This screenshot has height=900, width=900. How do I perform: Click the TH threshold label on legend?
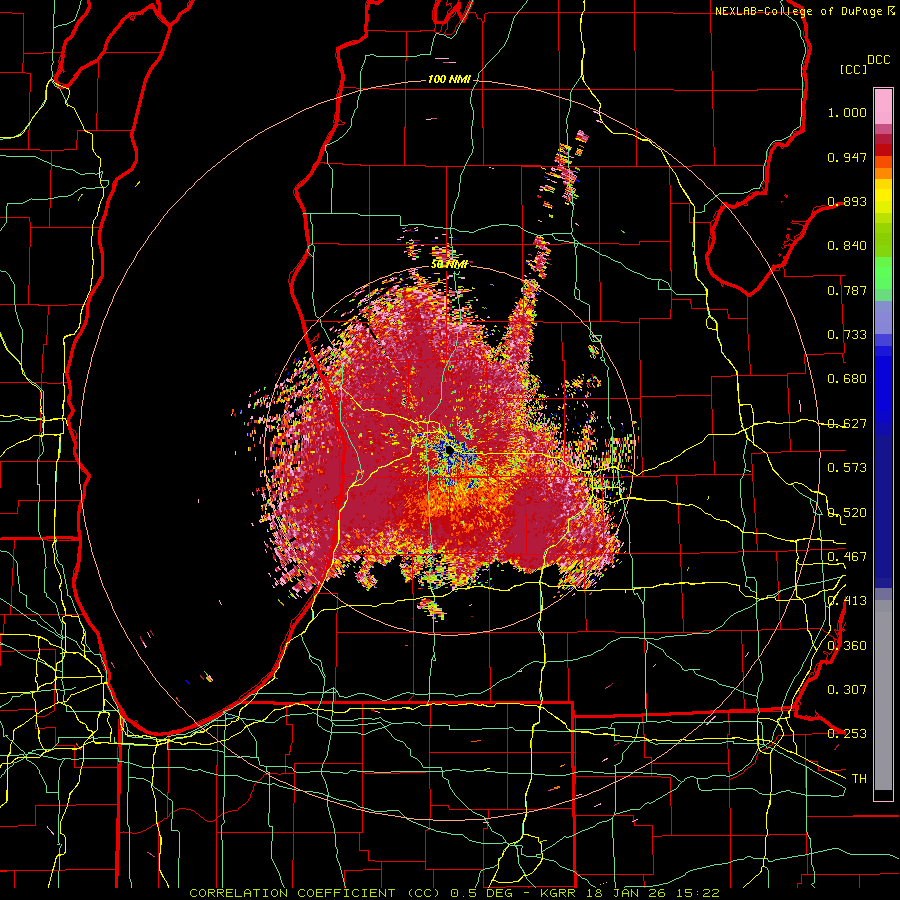(859, 779)
